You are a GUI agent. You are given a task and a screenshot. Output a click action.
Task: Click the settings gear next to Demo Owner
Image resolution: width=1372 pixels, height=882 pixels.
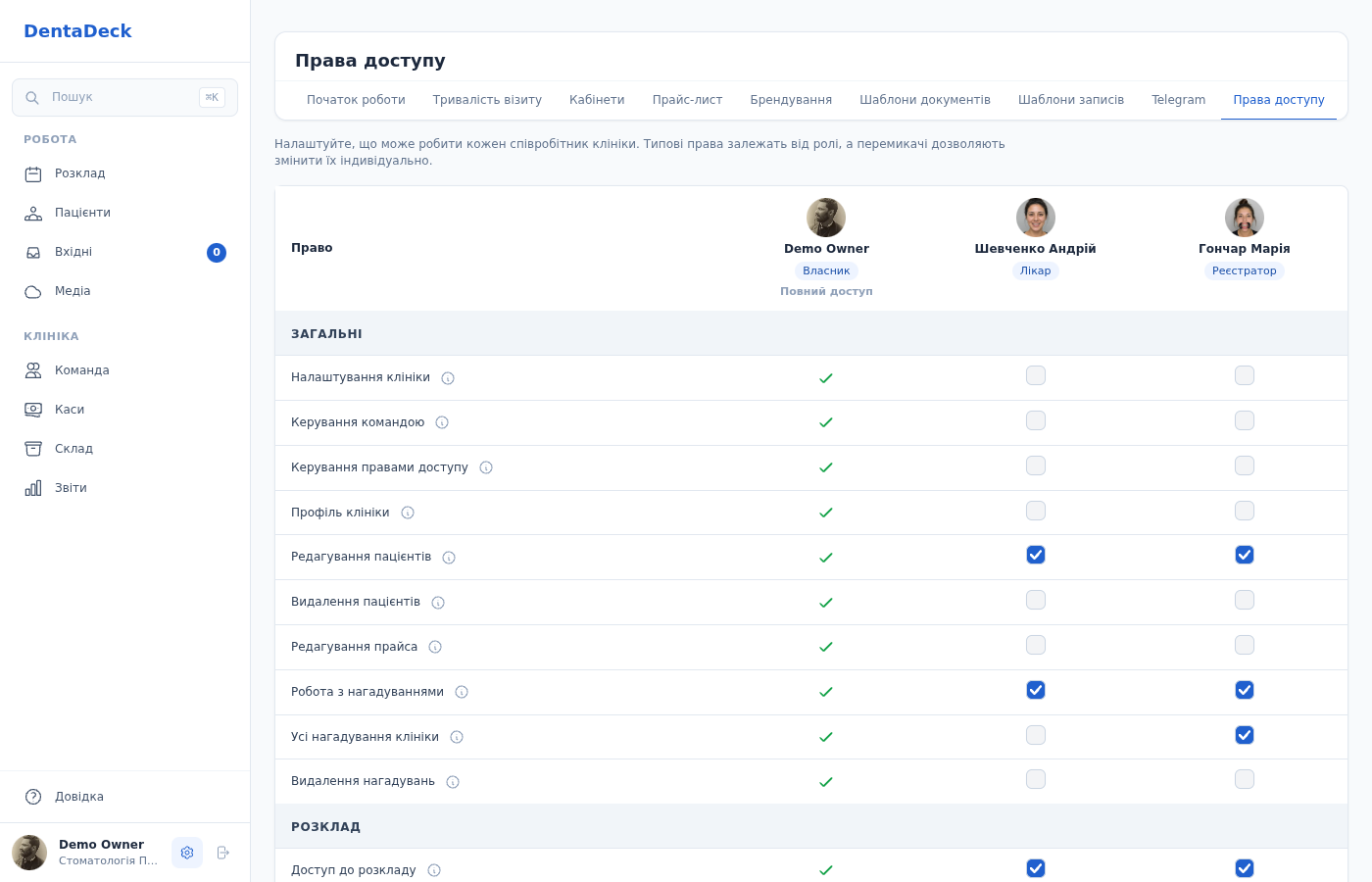[187, 853]
